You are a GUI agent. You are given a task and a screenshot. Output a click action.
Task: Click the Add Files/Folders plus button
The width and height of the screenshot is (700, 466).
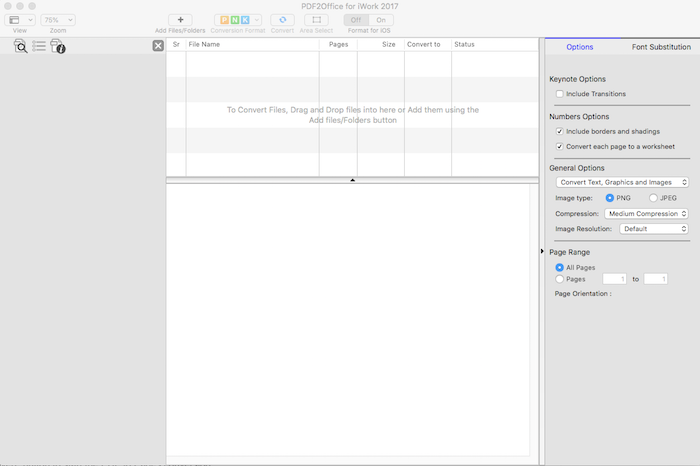tap(180, 20)
